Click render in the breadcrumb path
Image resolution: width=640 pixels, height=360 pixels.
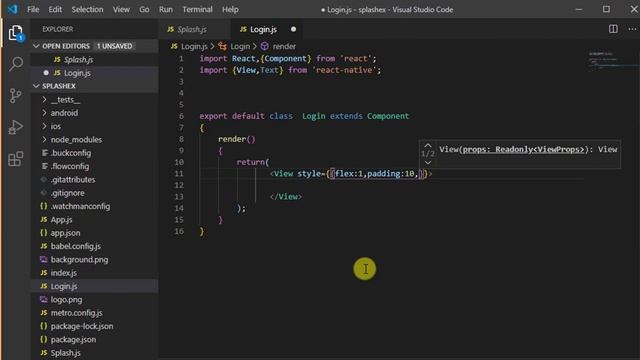pos(284,46)
